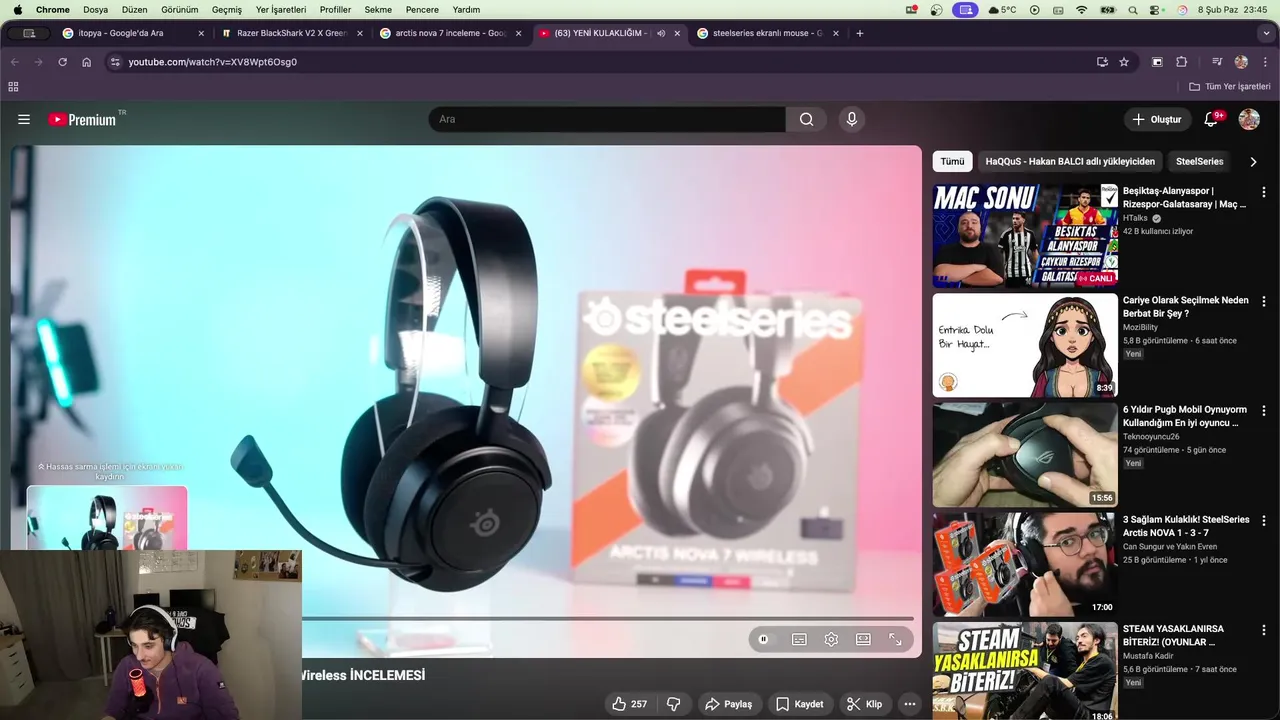Open YouTube account avatar menu
Viewport: 1280px width, 720px height.
[x=1249, y=119]
